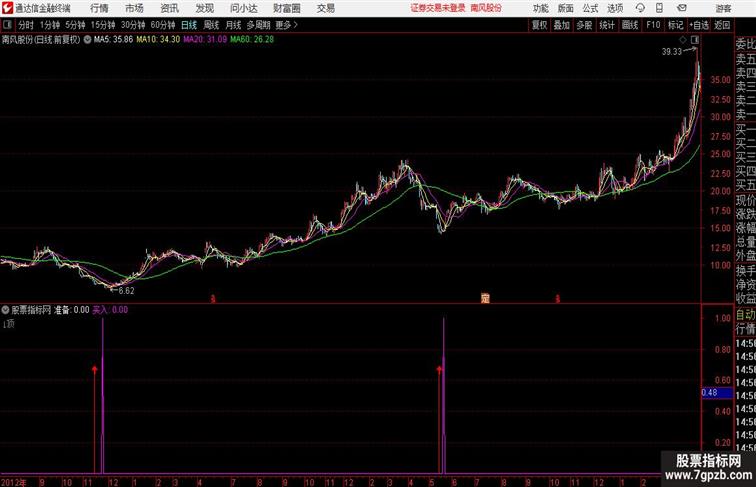Click the blue 0.48 indicator value box
The width and height of the screenshot is (756, 487).
(x=717, y=392)
